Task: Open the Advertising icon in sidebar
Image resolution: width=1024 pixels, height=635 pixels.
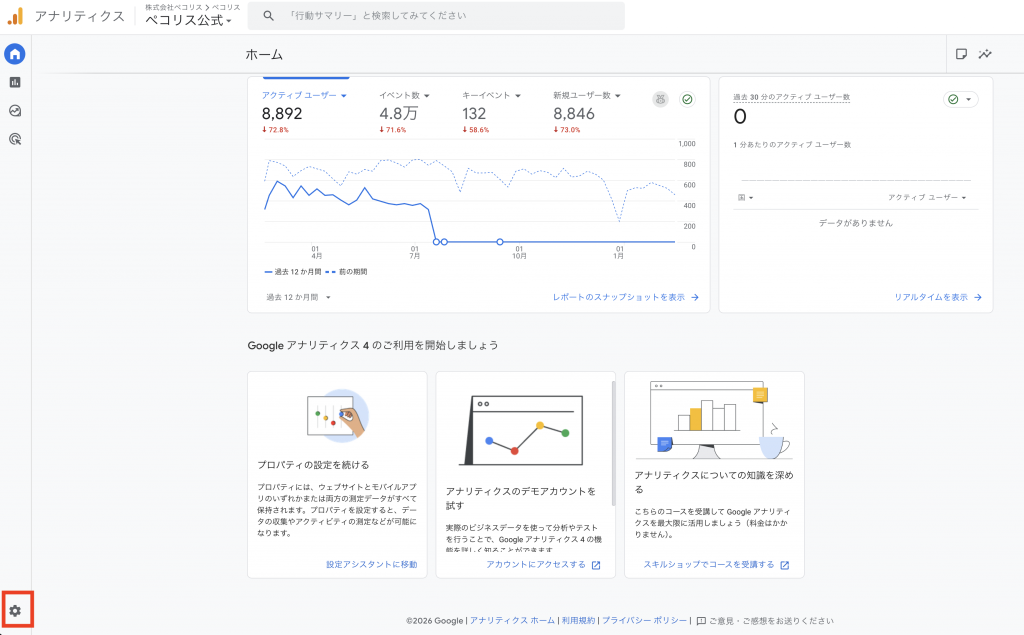Action: click(x=15, y=139)
